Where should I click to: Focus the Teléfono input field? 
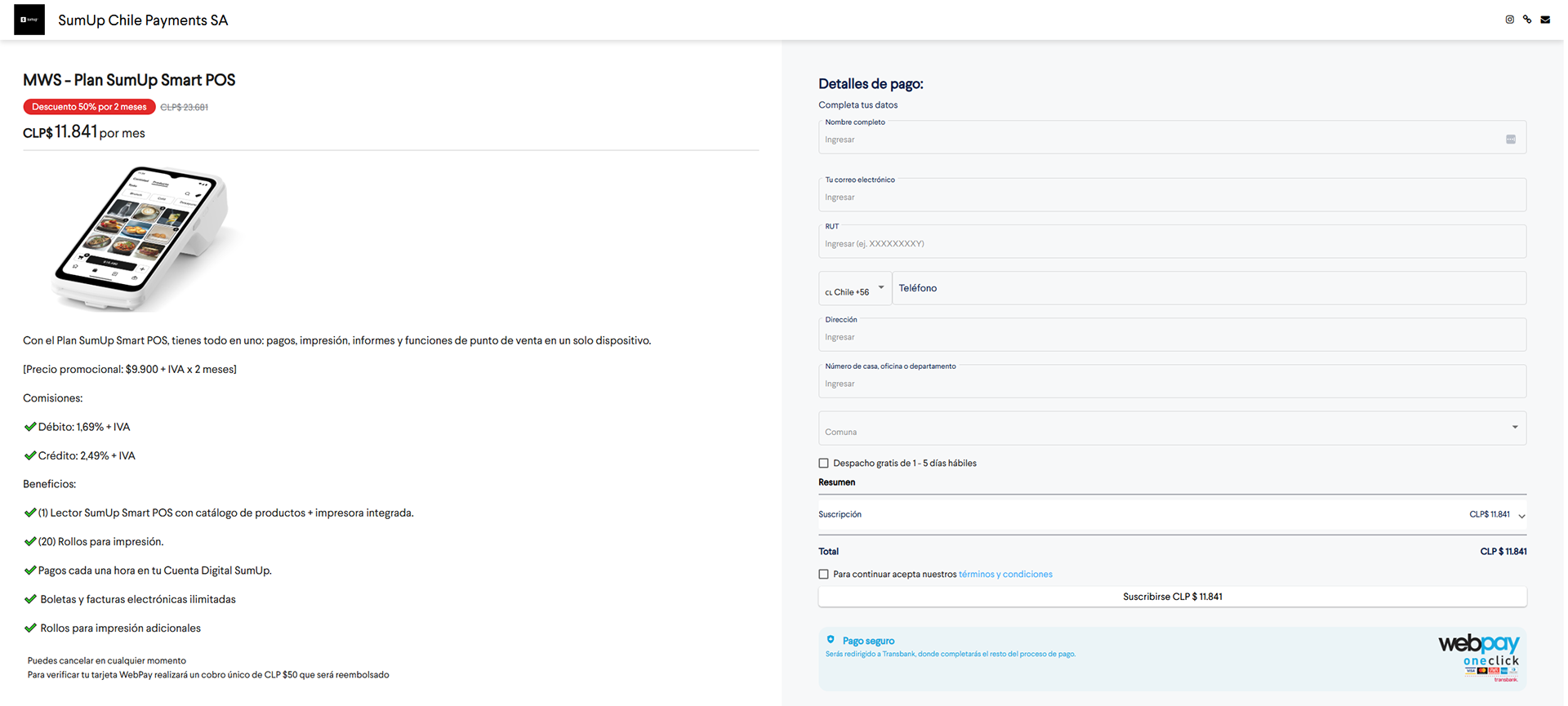pos(1209,288)
